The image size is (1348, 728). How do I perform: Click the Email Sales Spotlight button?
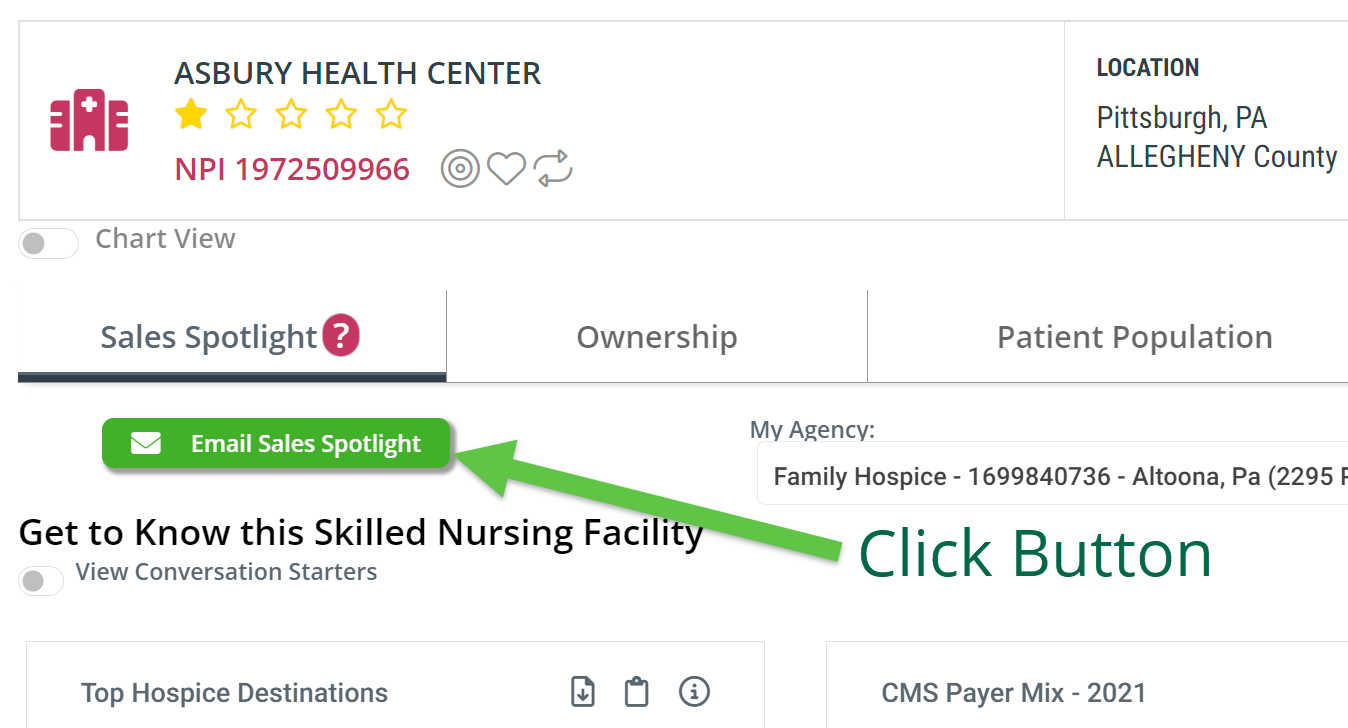(x=276, y=443)
